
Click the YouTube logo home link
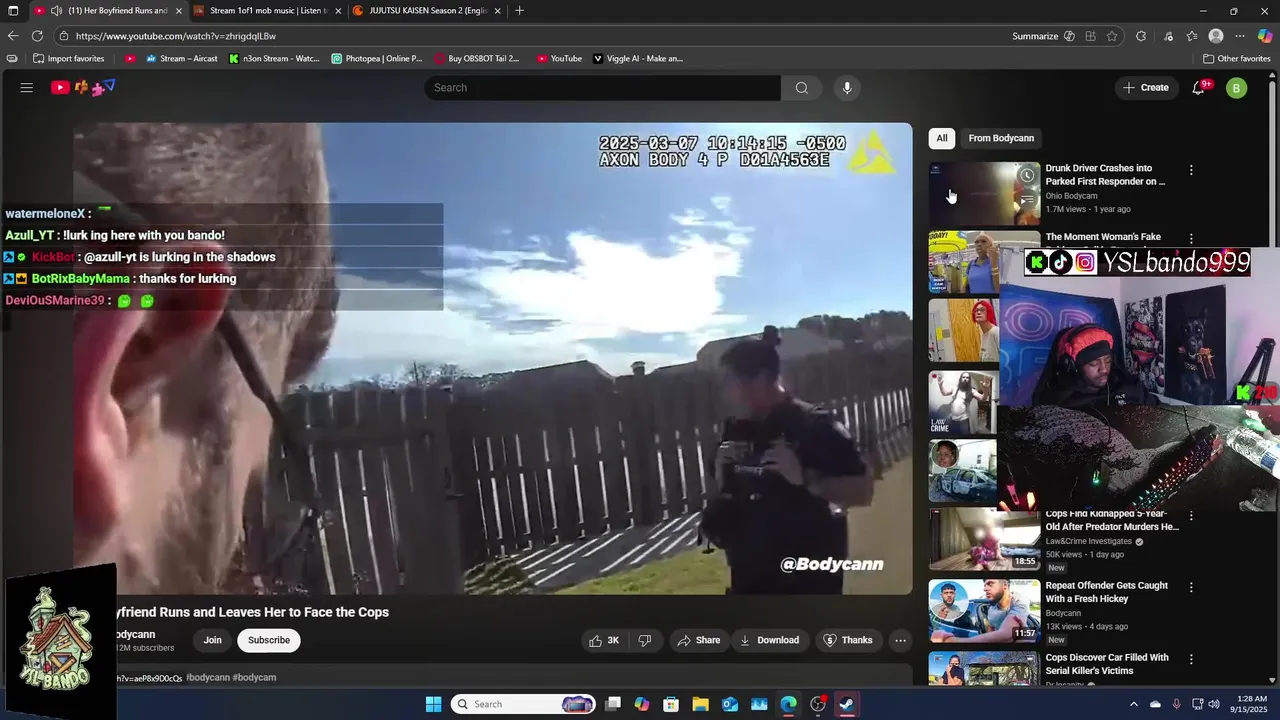point(83,88)
